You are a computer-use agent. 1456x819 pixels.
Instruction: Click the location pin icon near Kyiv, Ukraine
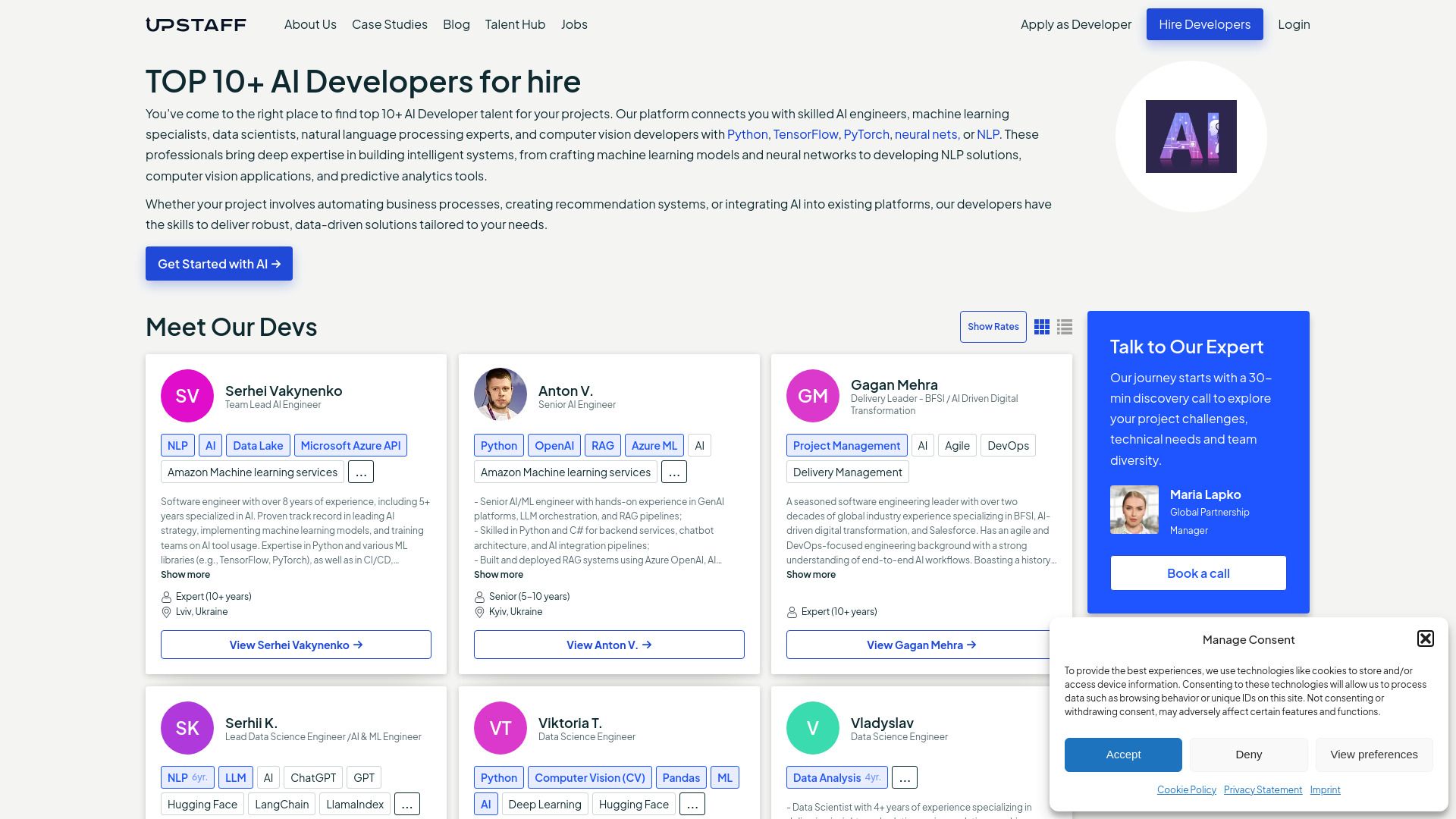point(479,611)
